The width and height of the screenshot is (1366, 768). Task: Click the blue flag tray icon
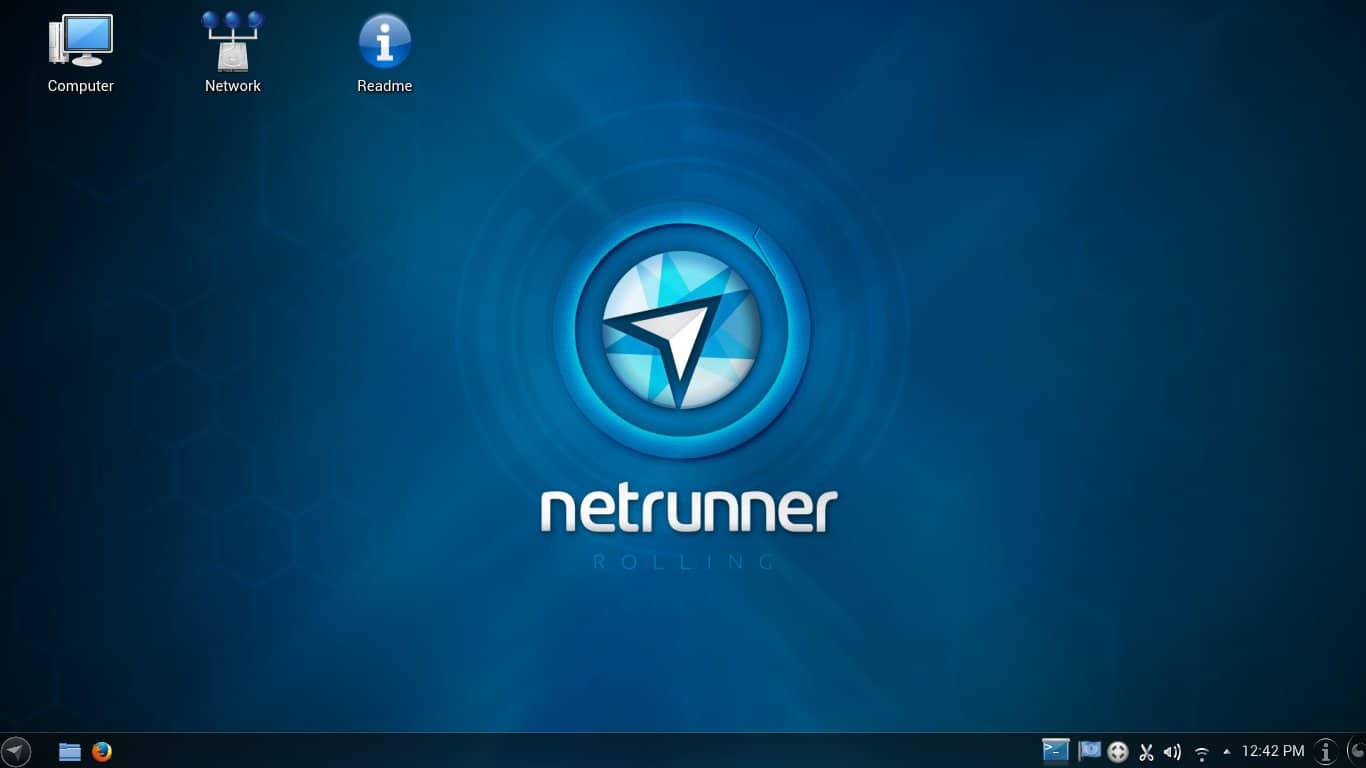(x=1089, y=750)
